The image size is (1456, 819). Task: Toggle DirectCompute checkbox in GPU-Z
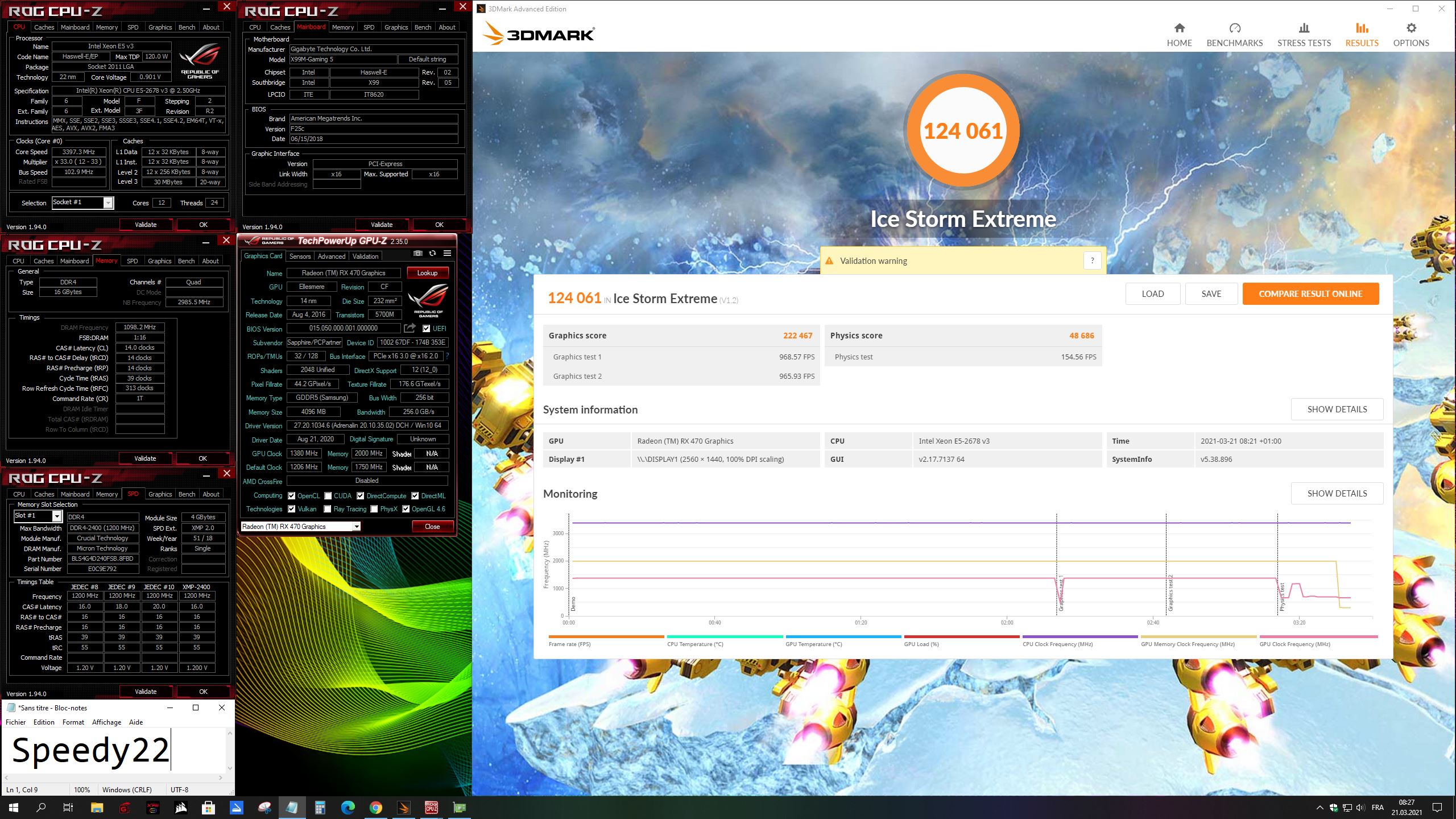pos(360,496)
